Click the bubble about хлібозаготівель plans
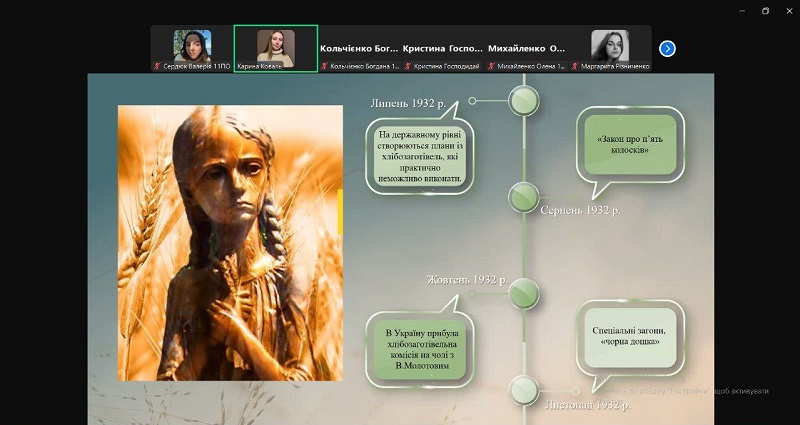 [x=420, y=157]
